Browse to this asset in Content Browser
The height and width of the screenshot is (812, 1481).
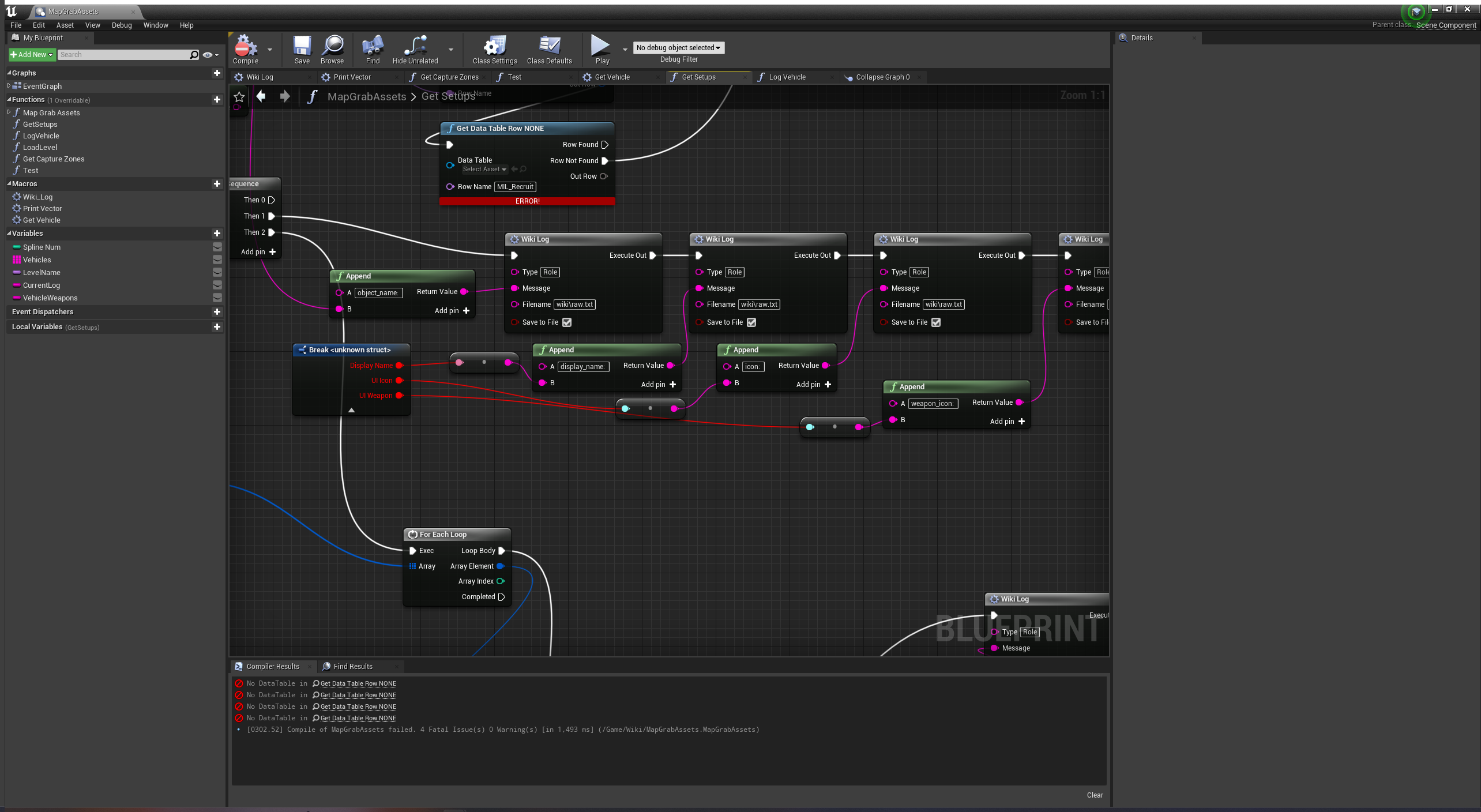332,50
